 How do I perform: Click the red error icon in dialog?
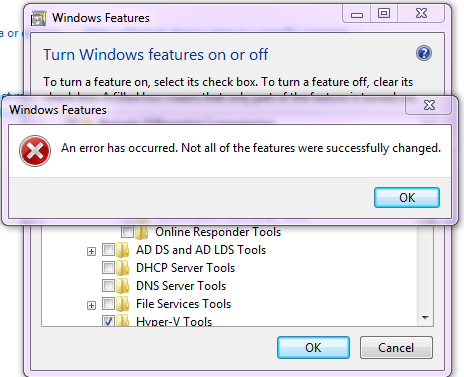(x=35, y=151)
